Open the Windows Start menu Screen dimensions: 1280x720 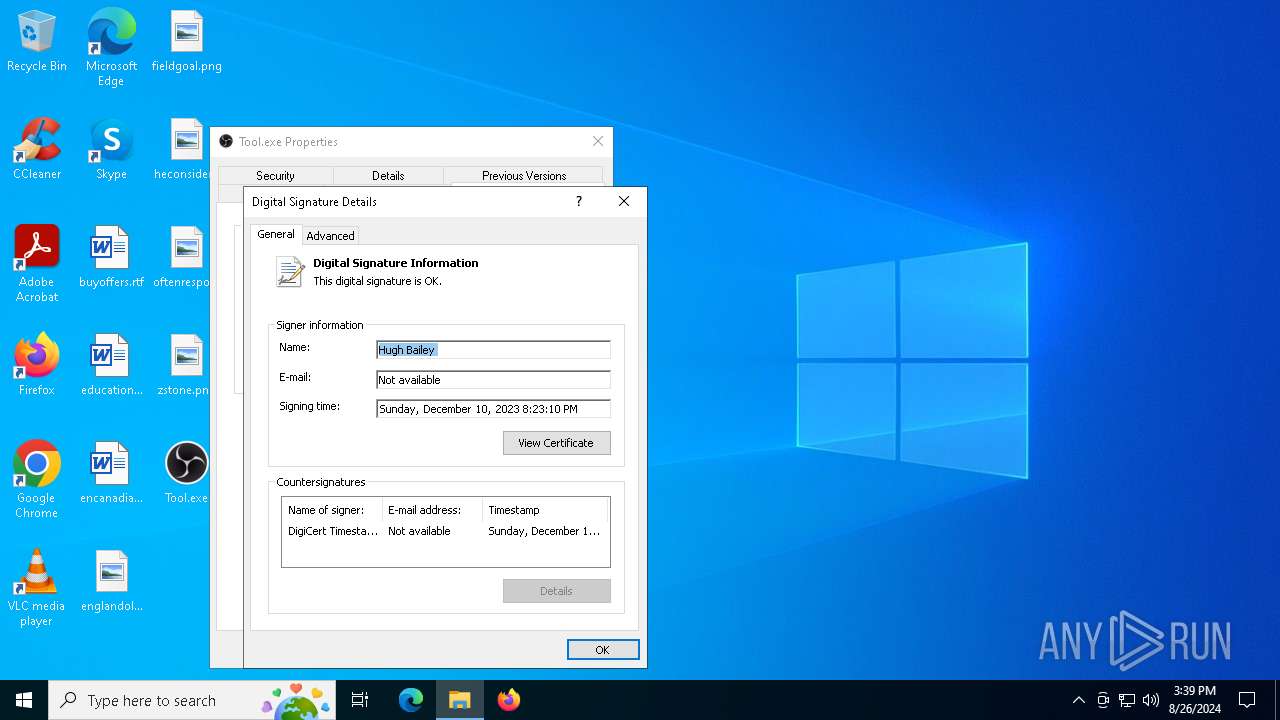pos(24,700)
